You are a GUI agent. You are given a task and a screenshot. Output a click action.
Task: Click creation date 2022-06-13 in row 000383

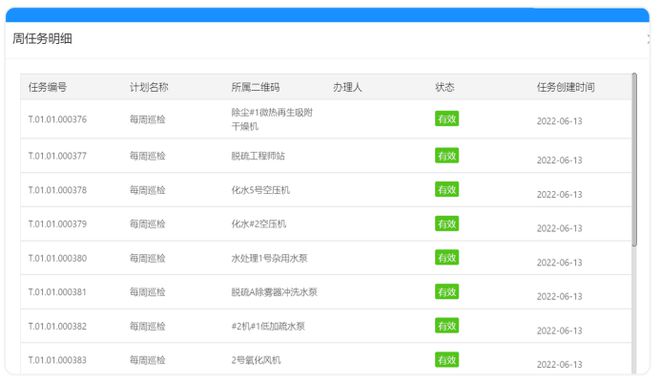pyautogui.click(x=559, y=364)
